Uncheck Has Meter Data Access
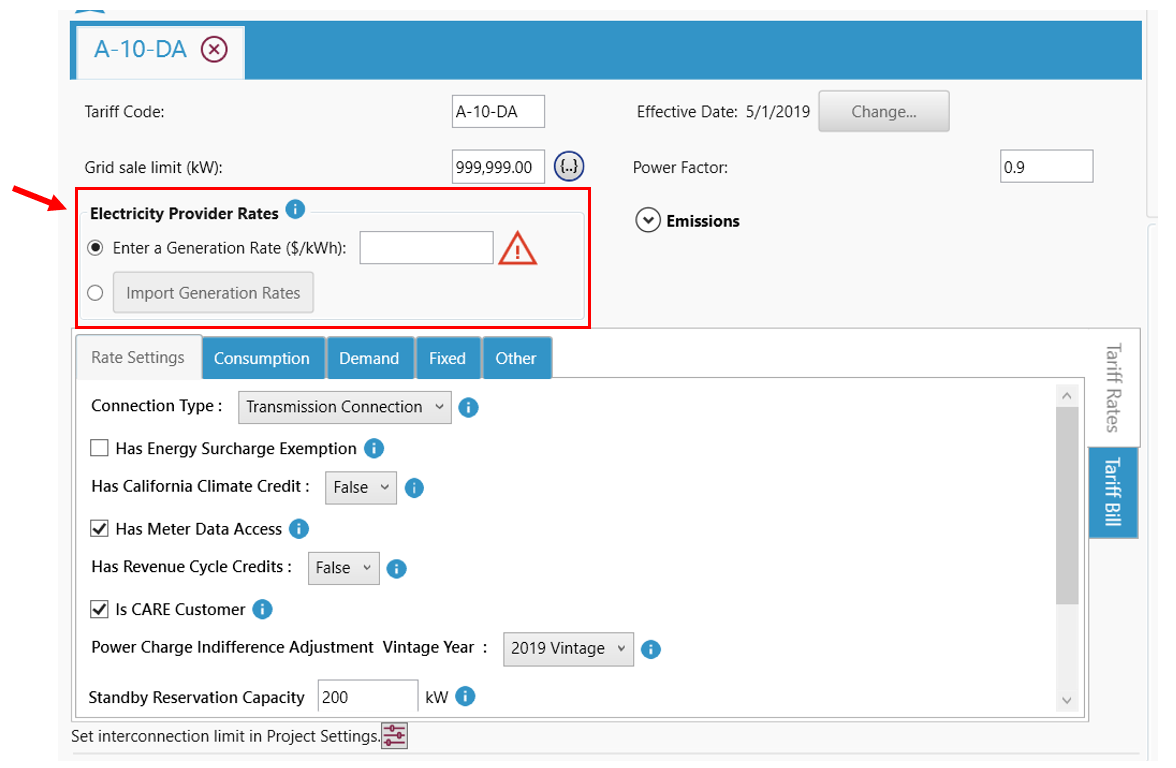The height and width of the screenshot is (768, 1176). tap(100, 528)
